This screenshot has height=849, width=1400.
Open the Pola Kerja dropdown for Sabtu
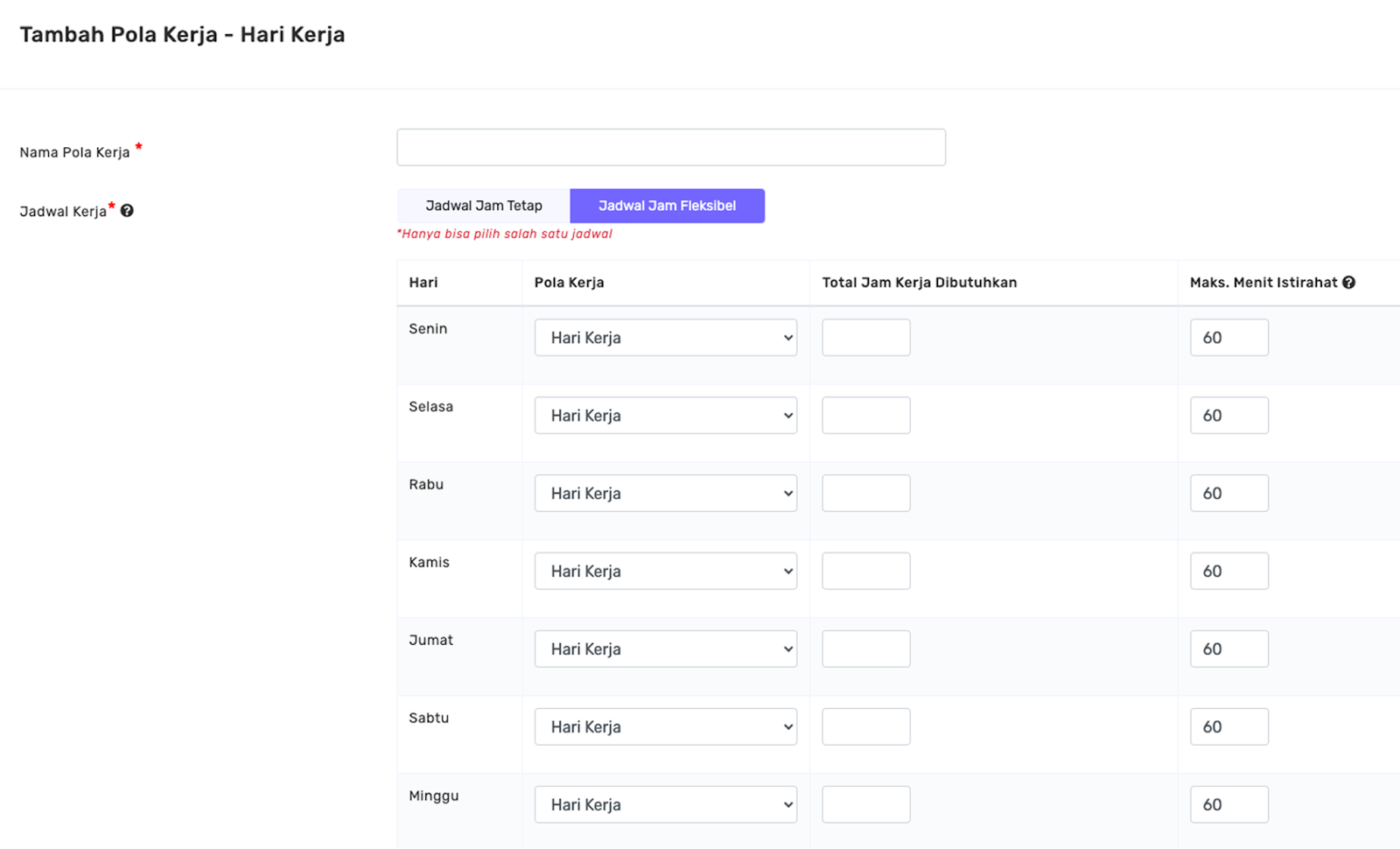(x=665, y=726)
